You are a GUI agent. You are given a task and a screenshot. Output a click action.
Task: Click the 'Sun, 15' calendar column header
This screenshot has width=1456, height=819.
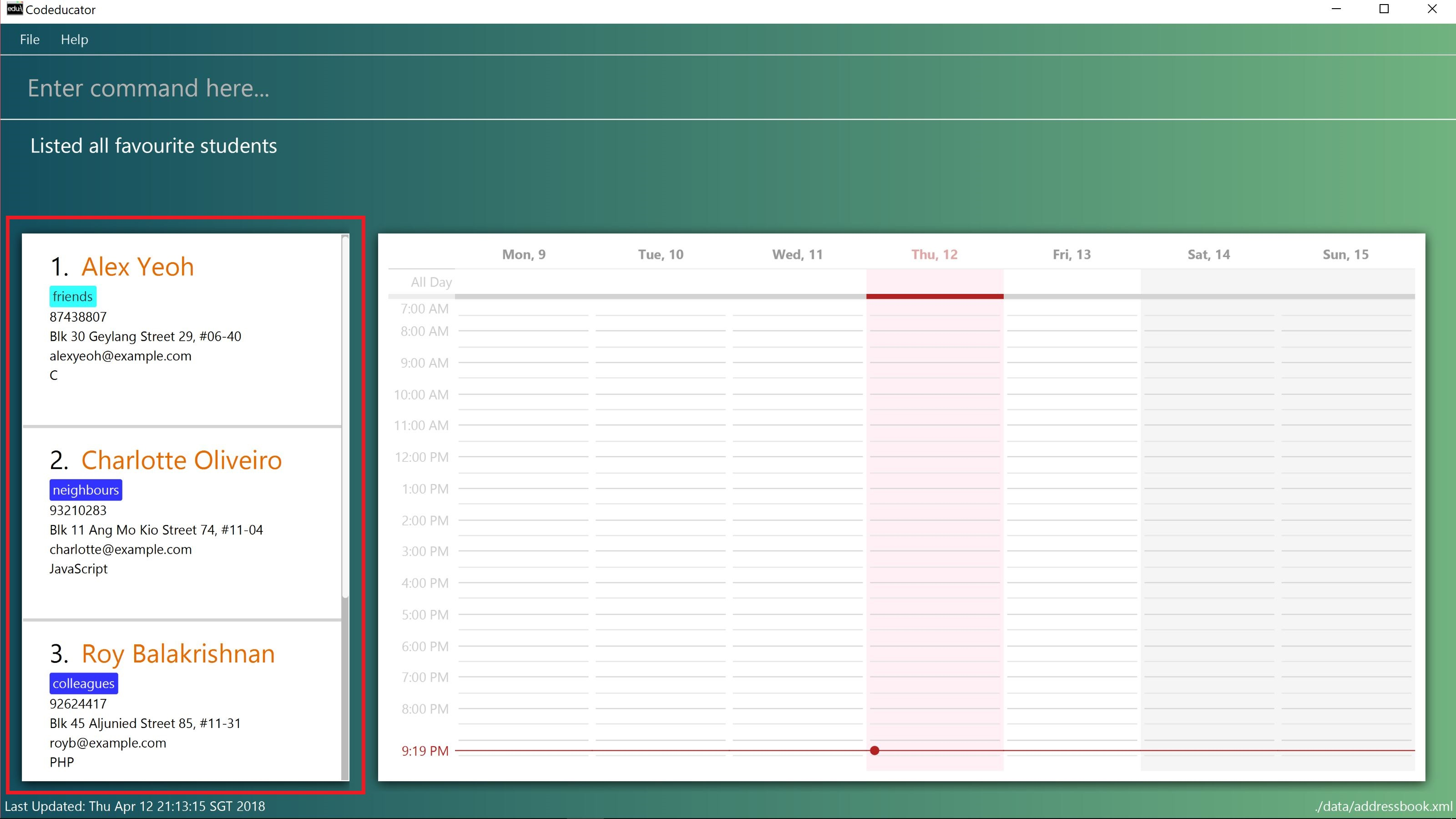(1345, 254)
